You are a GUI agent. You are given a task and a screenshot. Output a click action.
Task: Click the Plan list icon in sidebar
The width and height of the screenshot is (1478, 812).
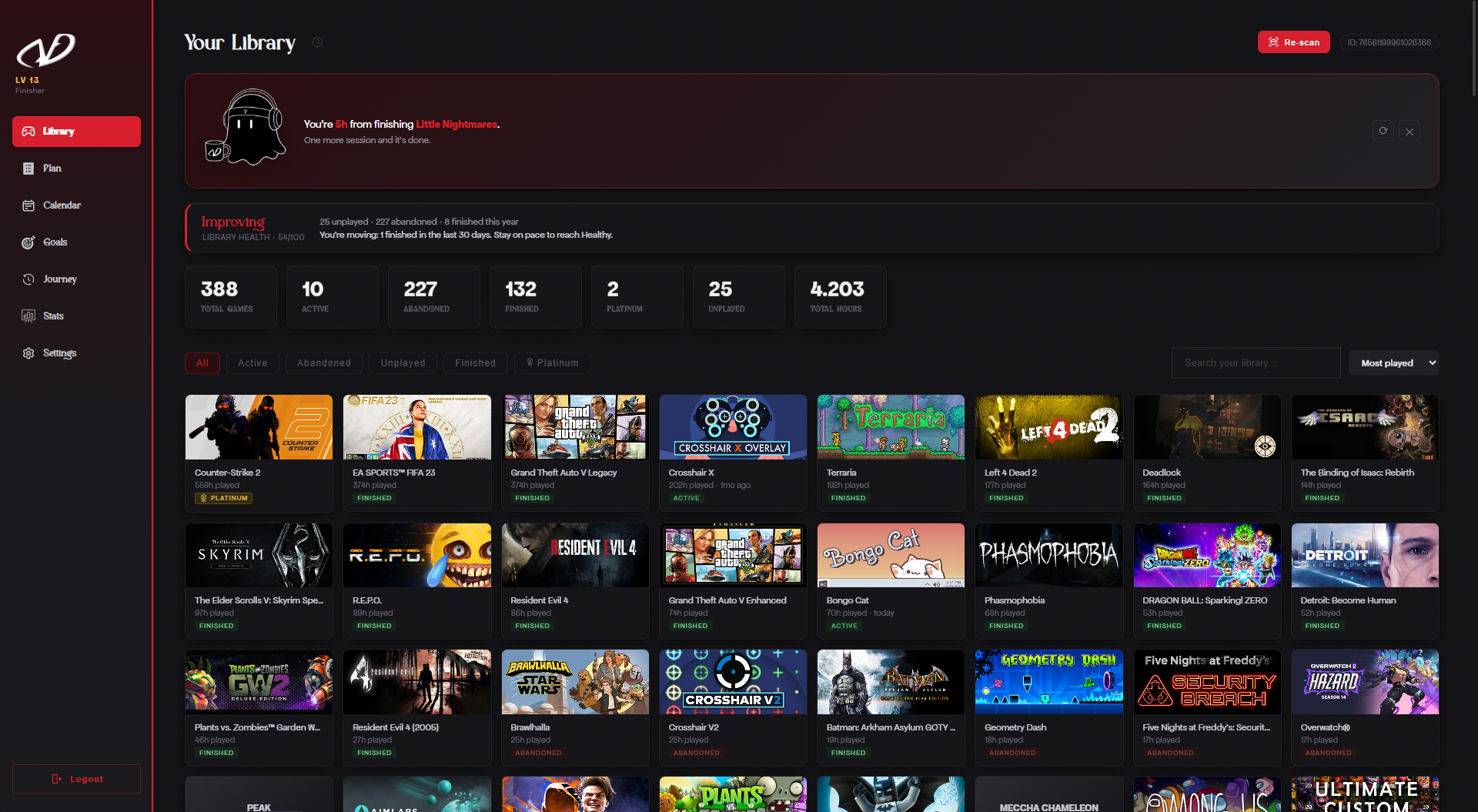[x=28, y=169]
